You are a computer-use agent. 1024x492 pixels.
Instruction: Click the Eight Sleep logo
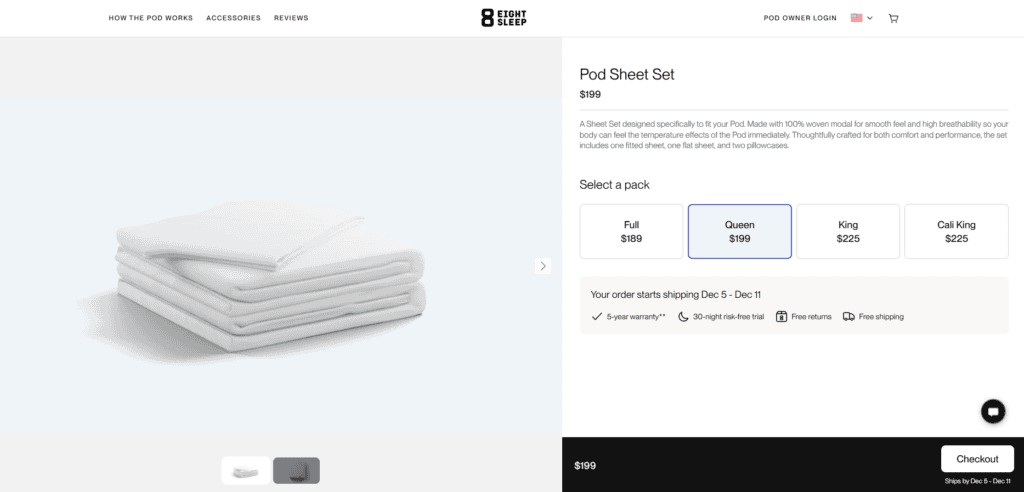point(502,17)
